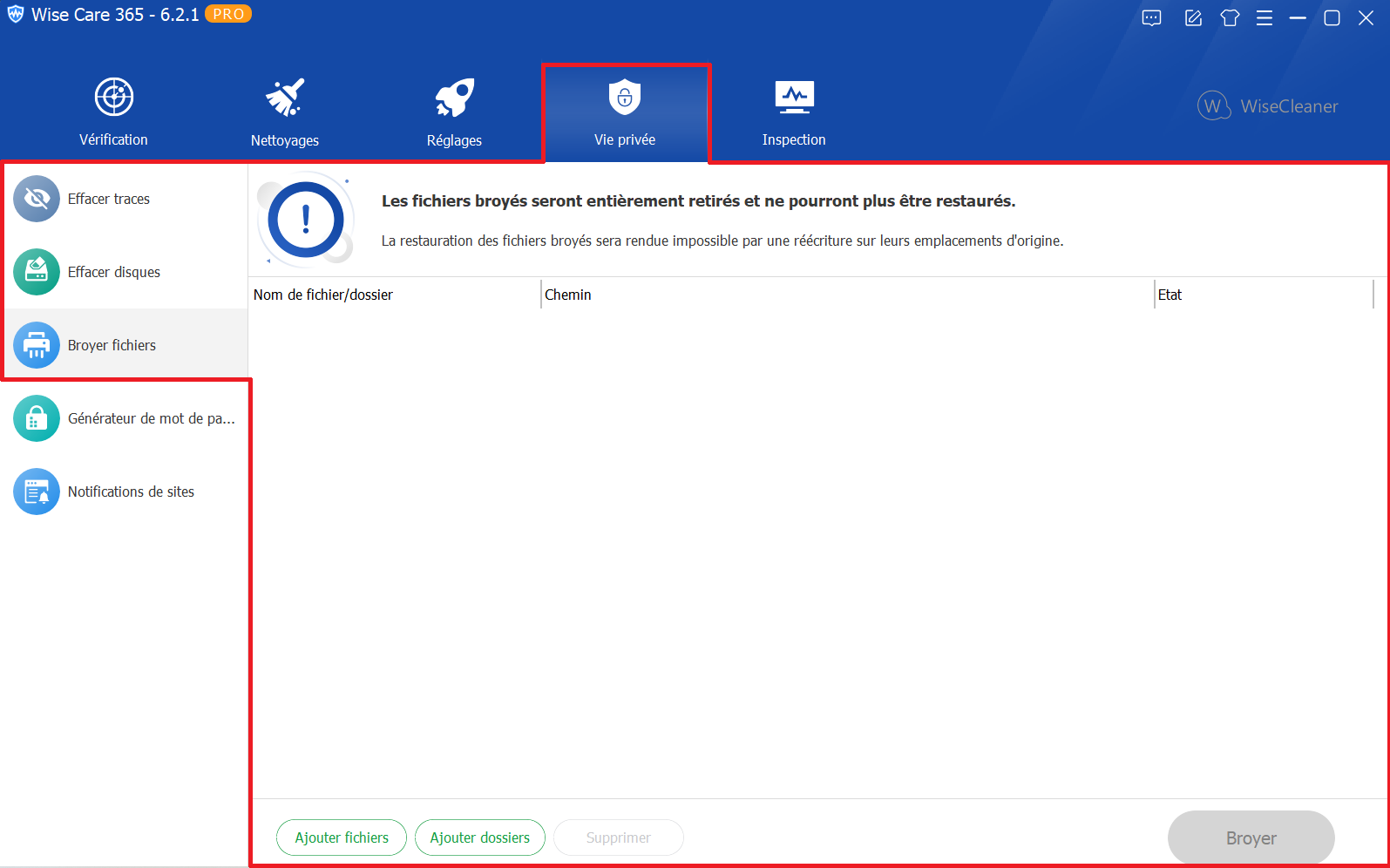Click the WiseCleaner logo link
Image resolution: width=1390 pixels, height=868 pixels.
(x=1268, y=106)
